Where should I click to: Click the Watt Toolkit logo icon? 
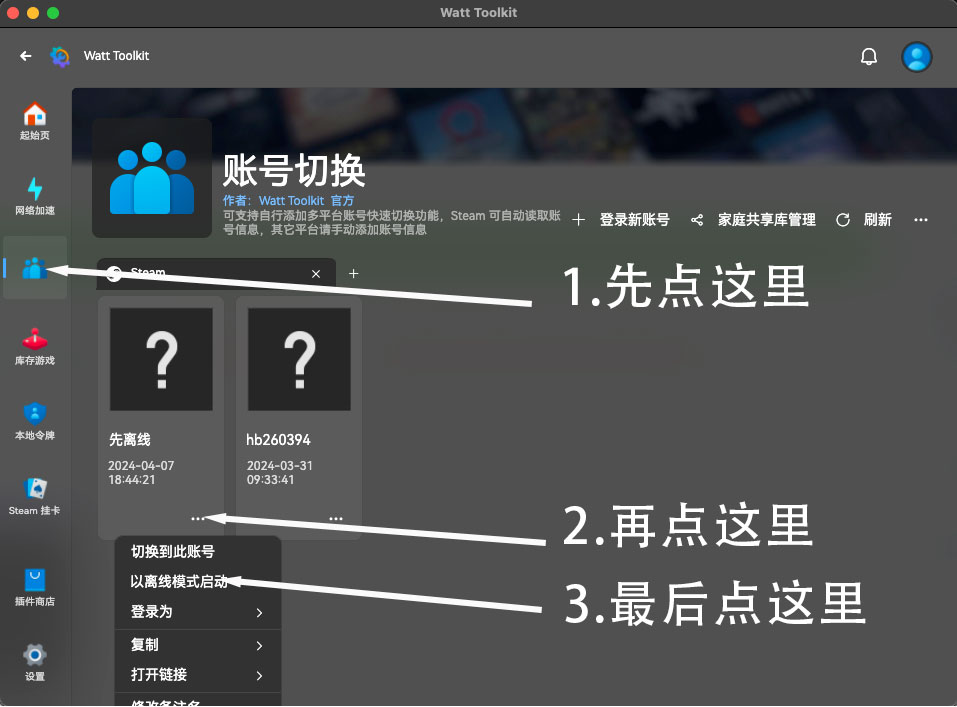[60, 56]
